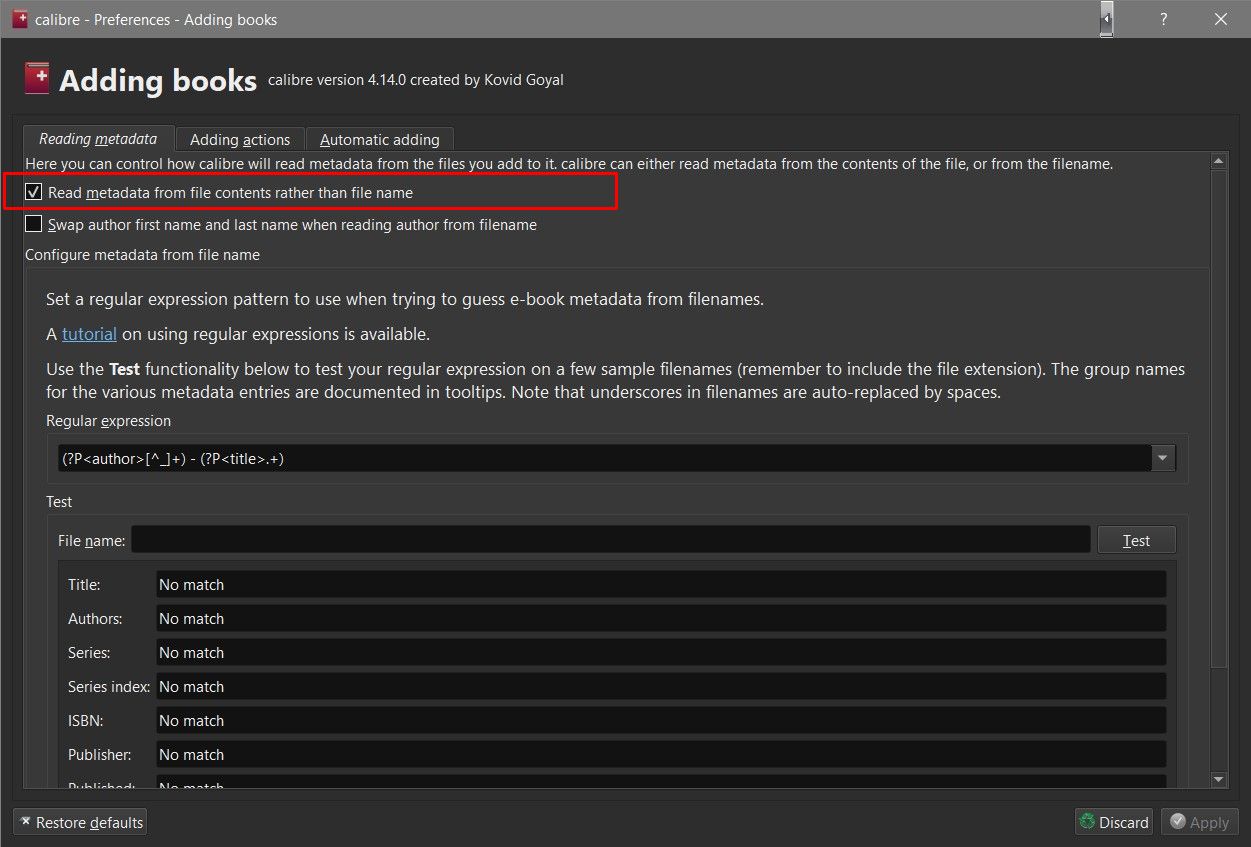Click the ISBN result field
1251x847 pixels.
click(661, 721)
